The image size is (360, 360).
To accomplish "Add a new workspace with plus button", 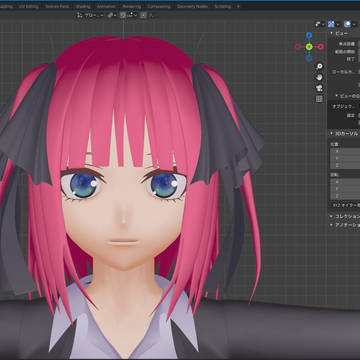I will click(x=238, y=6).
